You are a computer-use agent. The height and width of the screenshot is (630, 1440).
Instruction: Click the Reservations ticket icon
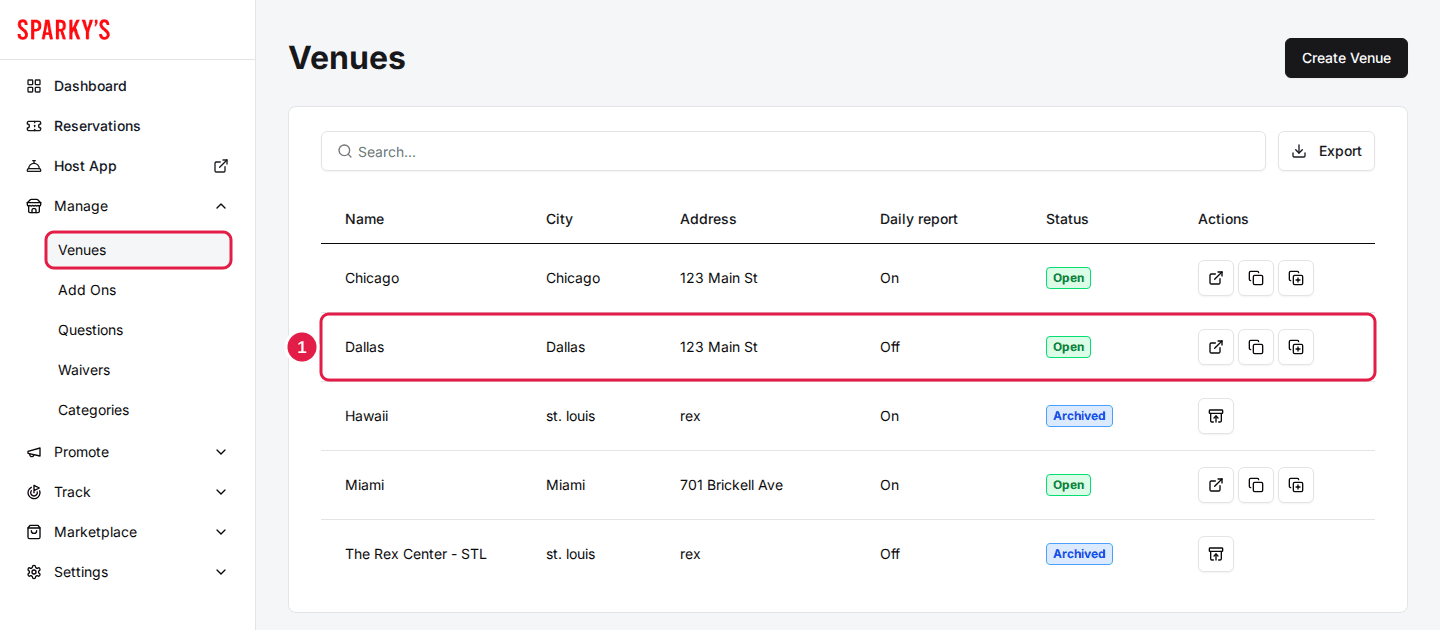coord(34,126)
